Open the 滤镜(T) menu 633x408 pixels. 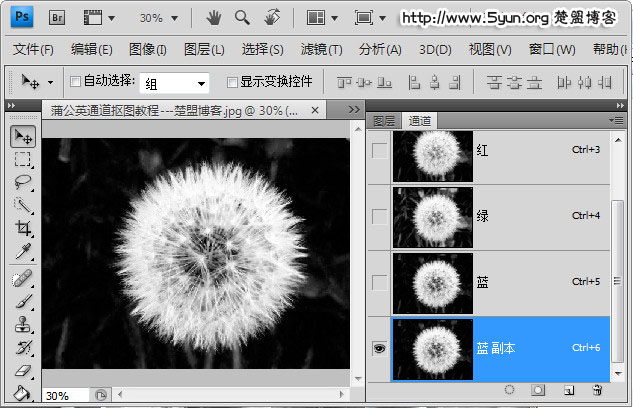pos(321,50)
